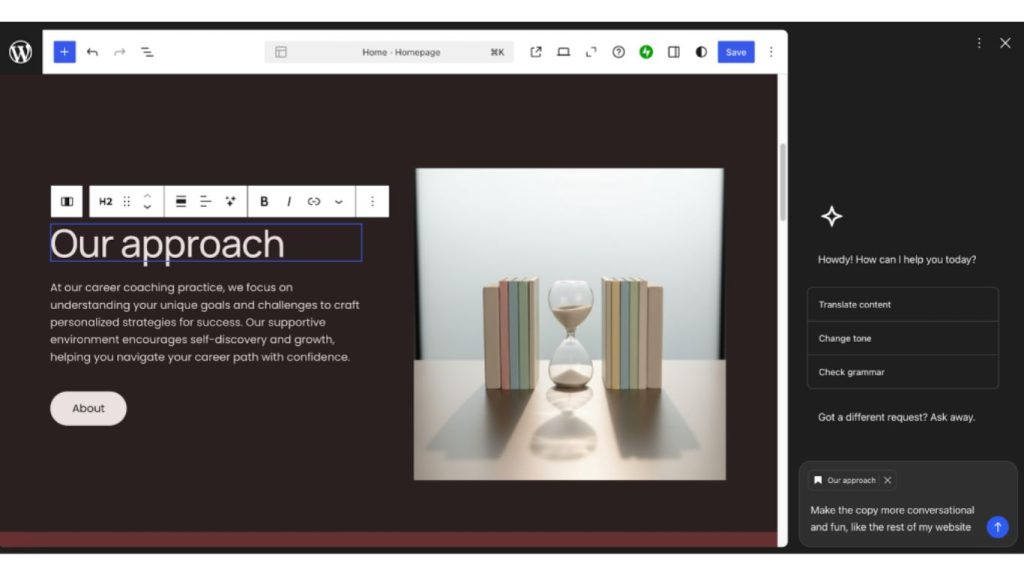
Task: Click the About button on page
Action: 88,408
